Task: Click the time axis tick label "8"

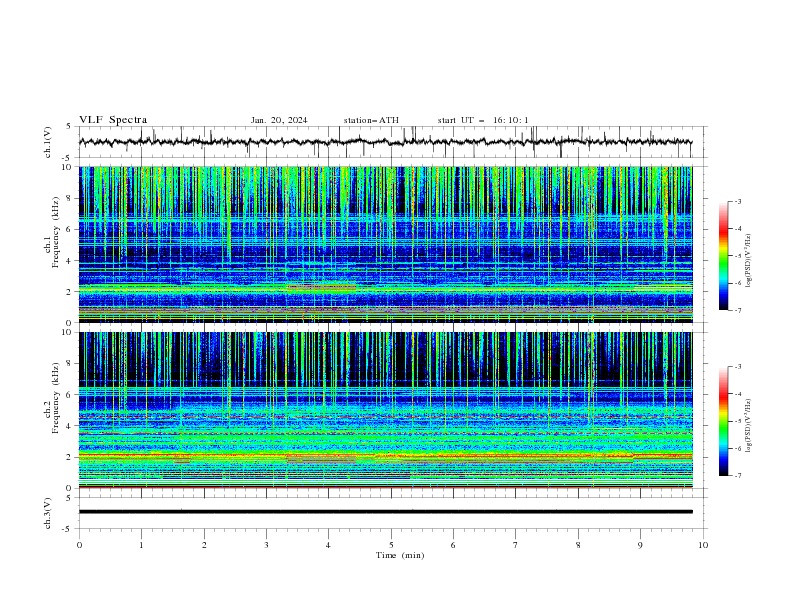Action: [578, 545]
